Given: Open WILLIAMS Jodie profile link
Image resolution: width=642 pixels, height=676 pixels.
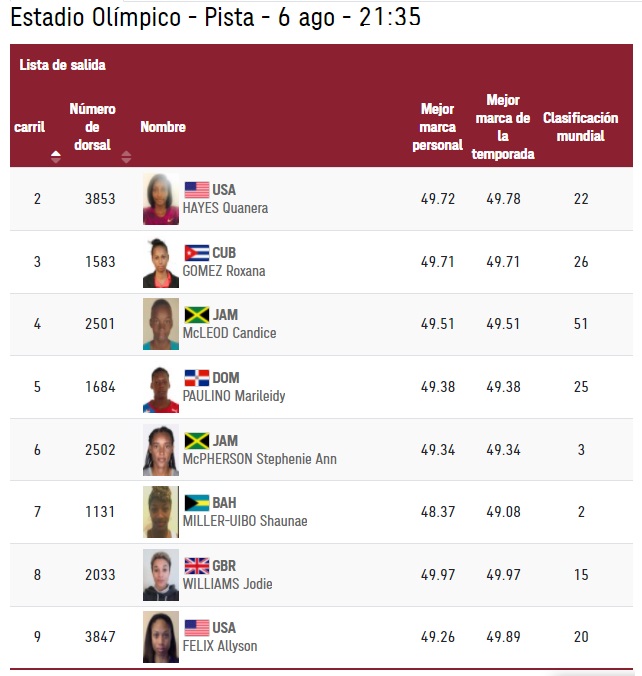Looking at the screenshot, I should pos(227,584).
